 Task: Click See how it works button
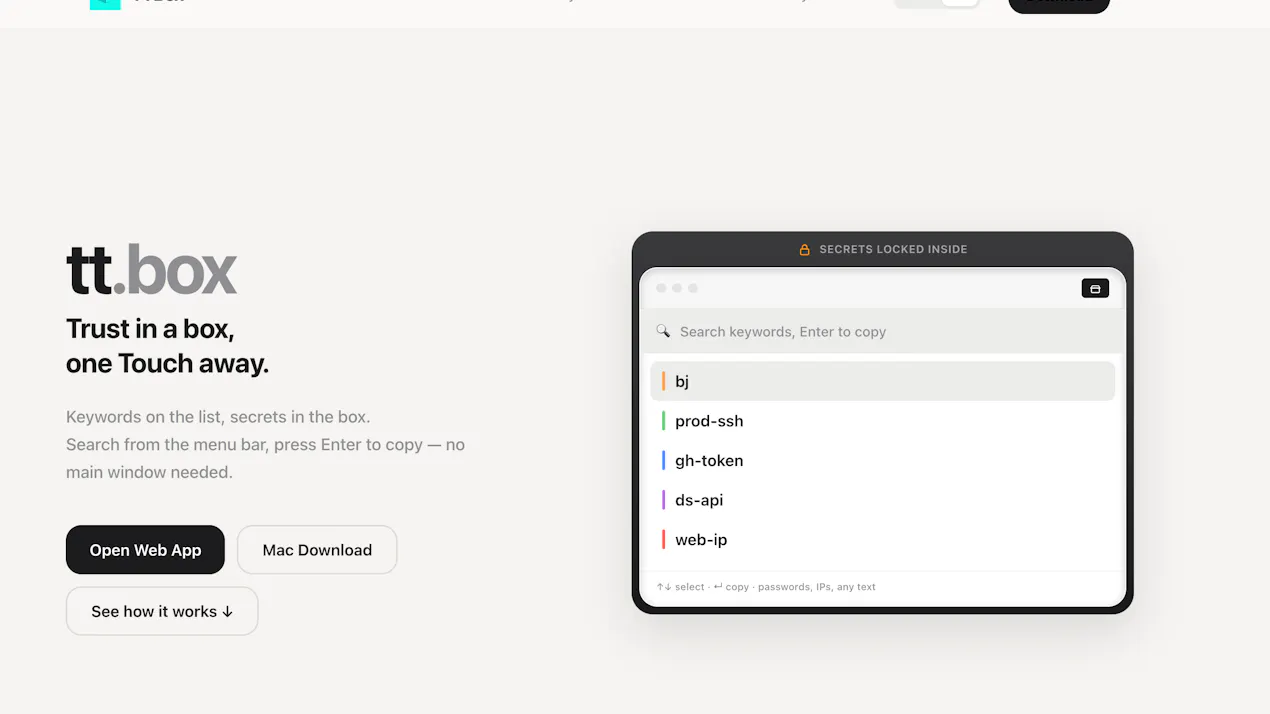point(162,611)
